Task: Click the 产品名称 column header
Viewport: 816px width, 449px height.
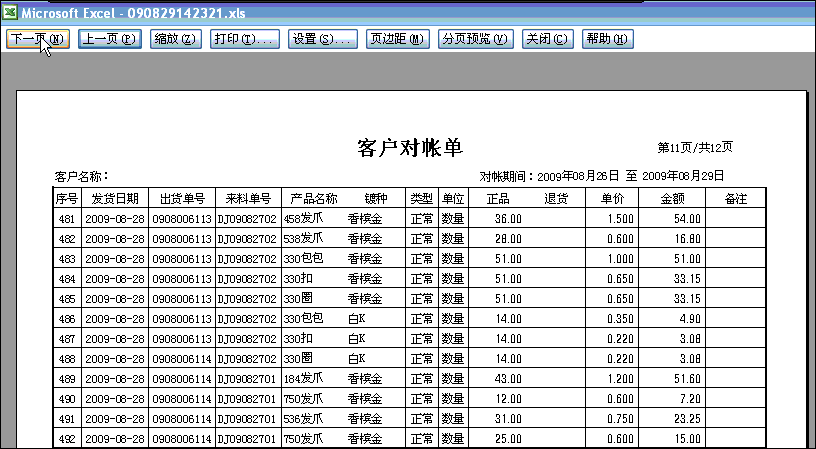Action: 314,198
